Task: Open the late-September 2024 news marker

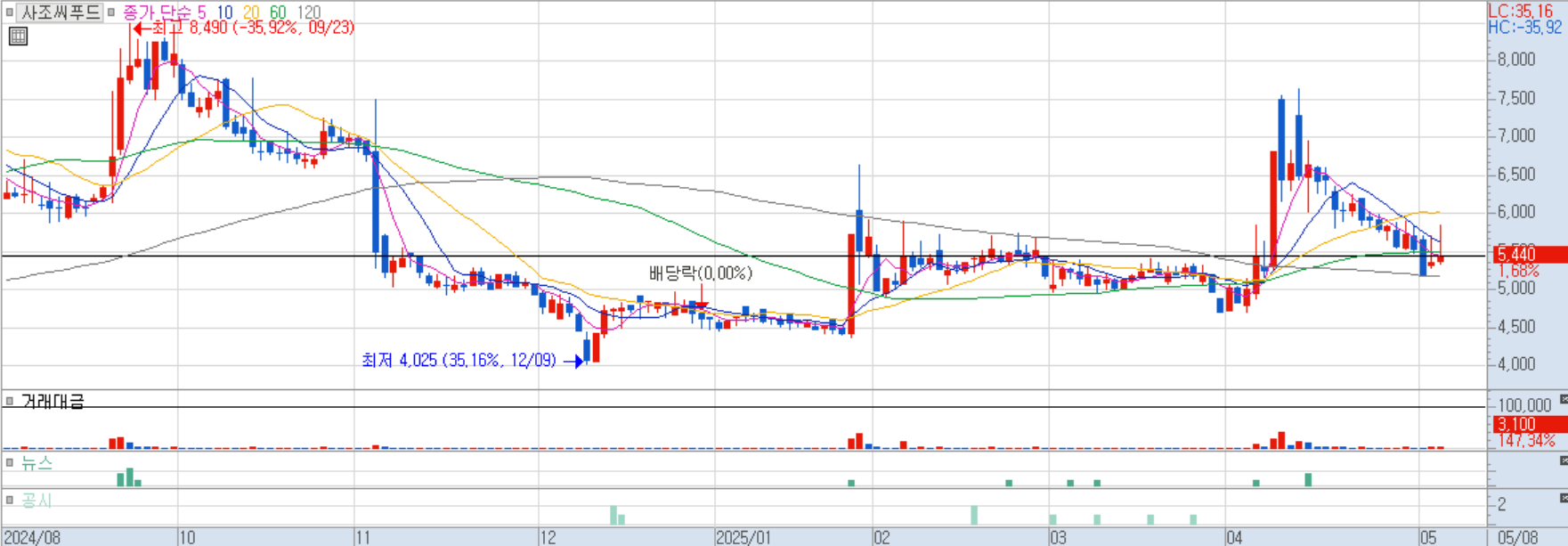Action: 129,477
